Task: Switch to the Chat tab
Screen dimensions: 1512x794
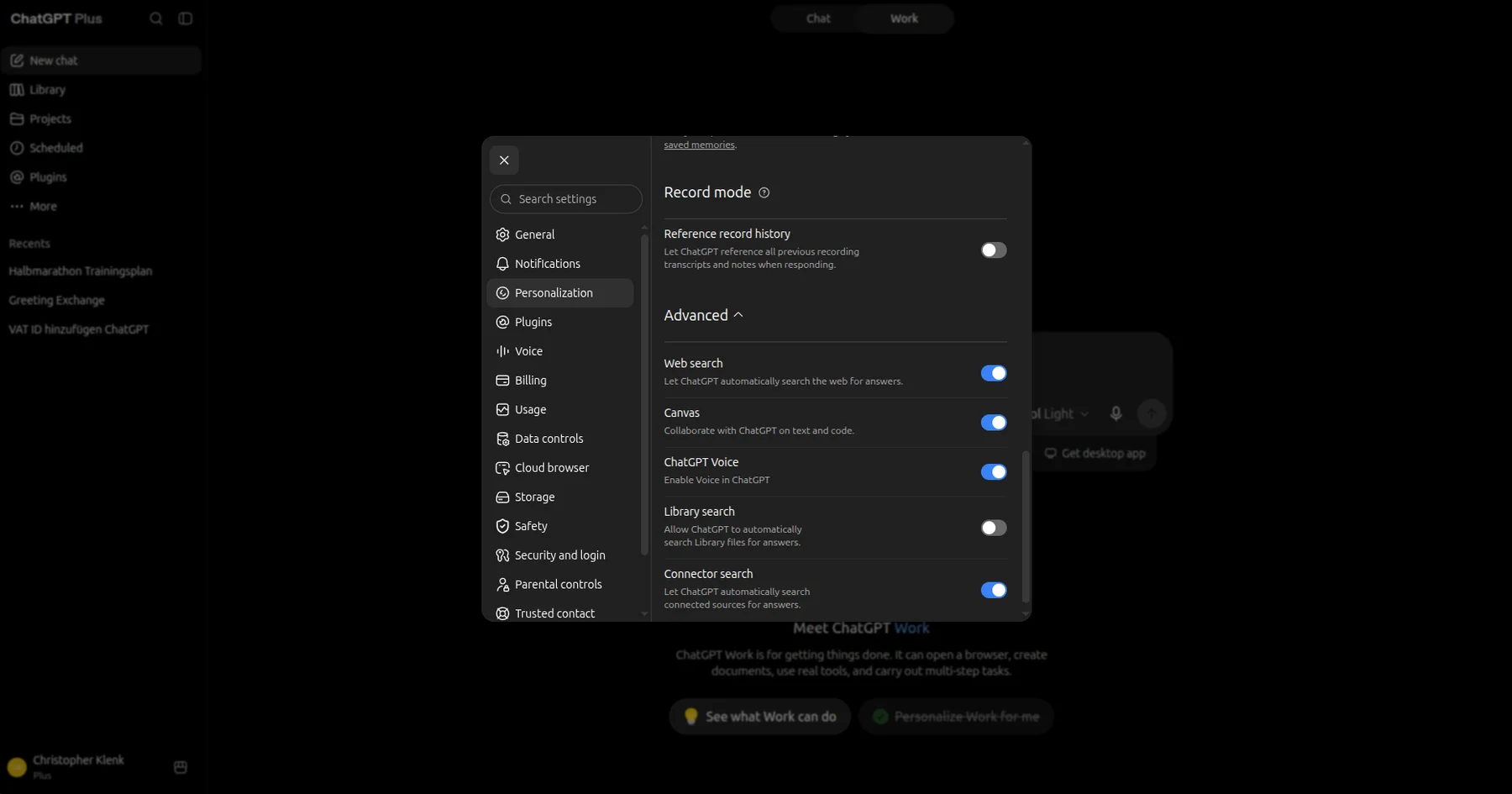Action: point(818,18)
